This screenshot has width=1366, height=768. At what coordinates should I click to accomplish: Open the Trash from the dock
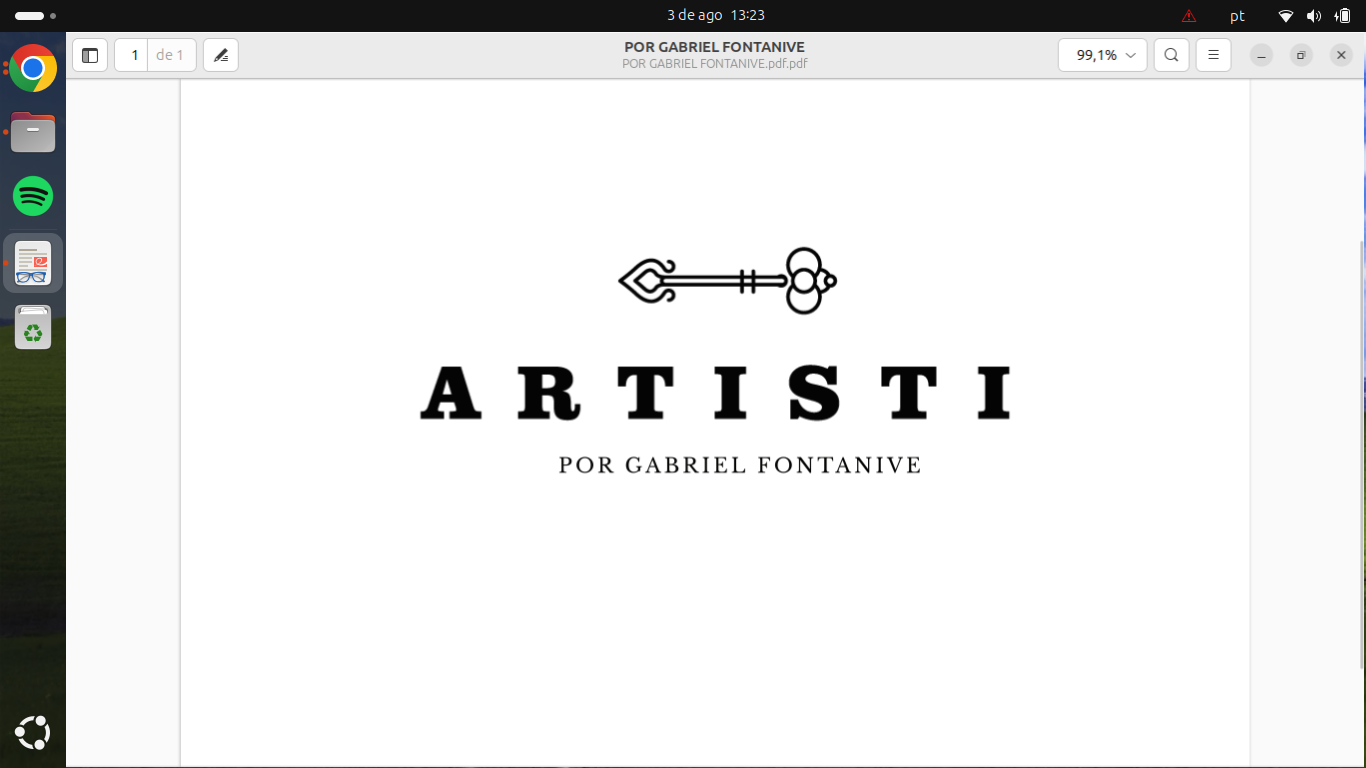click(33, 328)
